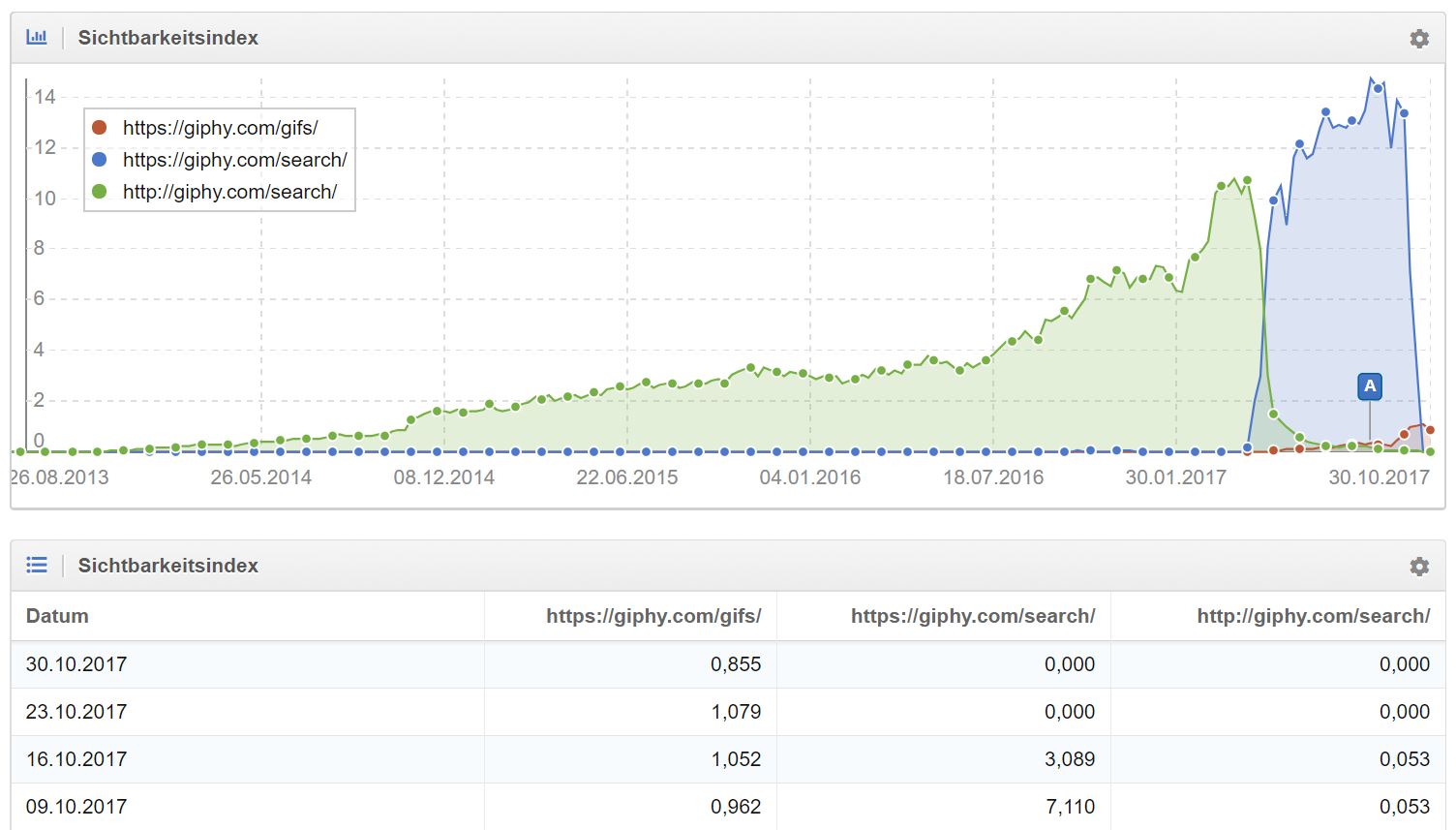1456x830 pixels.
Task: Click the Sichtbarkeitsindex title of the table
Action: point(167,566)
